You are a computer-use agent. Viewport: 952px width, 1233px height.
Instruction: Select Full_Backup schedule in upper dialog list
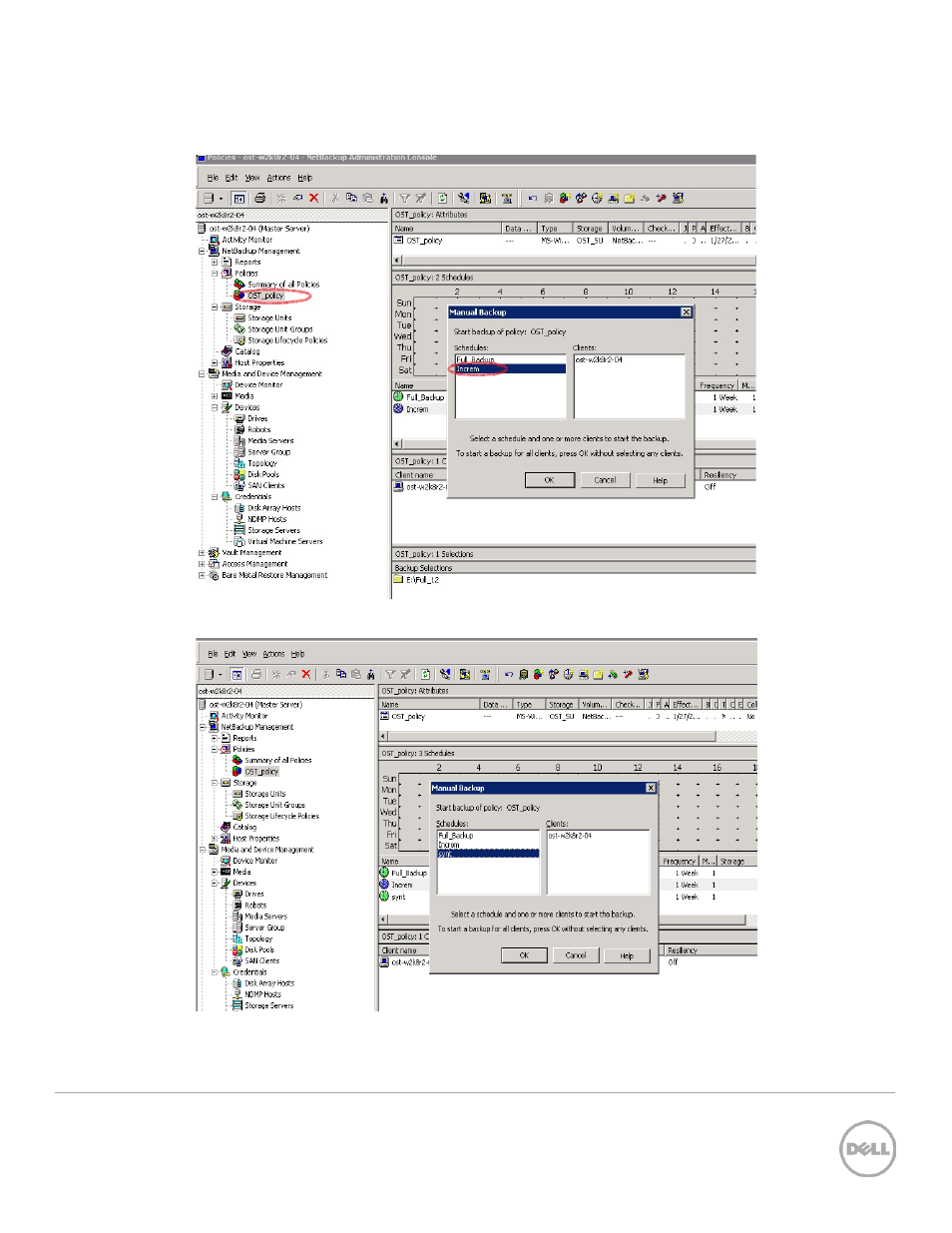(x=510, y=359)
